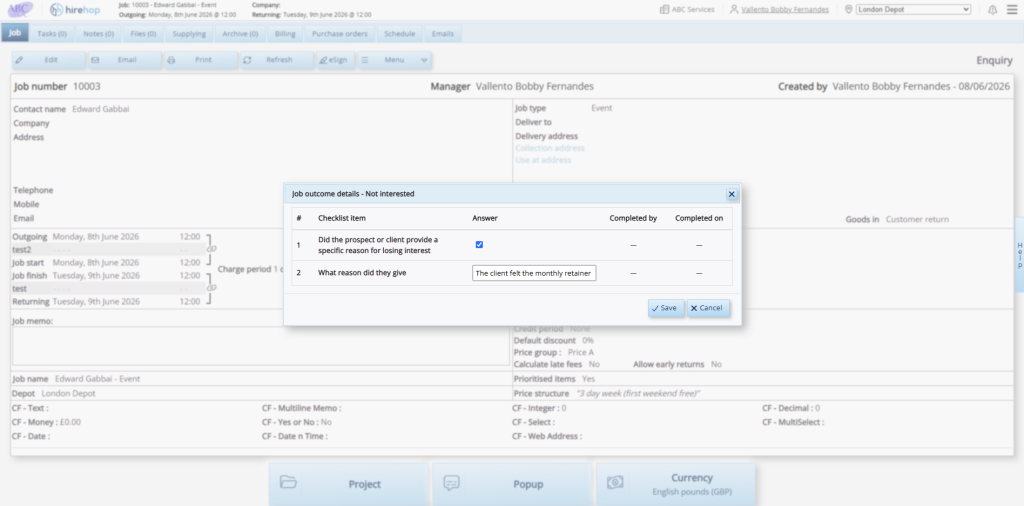Click the 'Checklist item' column header
Viewport: 1024px width, 506px height.
coord(342,218)
